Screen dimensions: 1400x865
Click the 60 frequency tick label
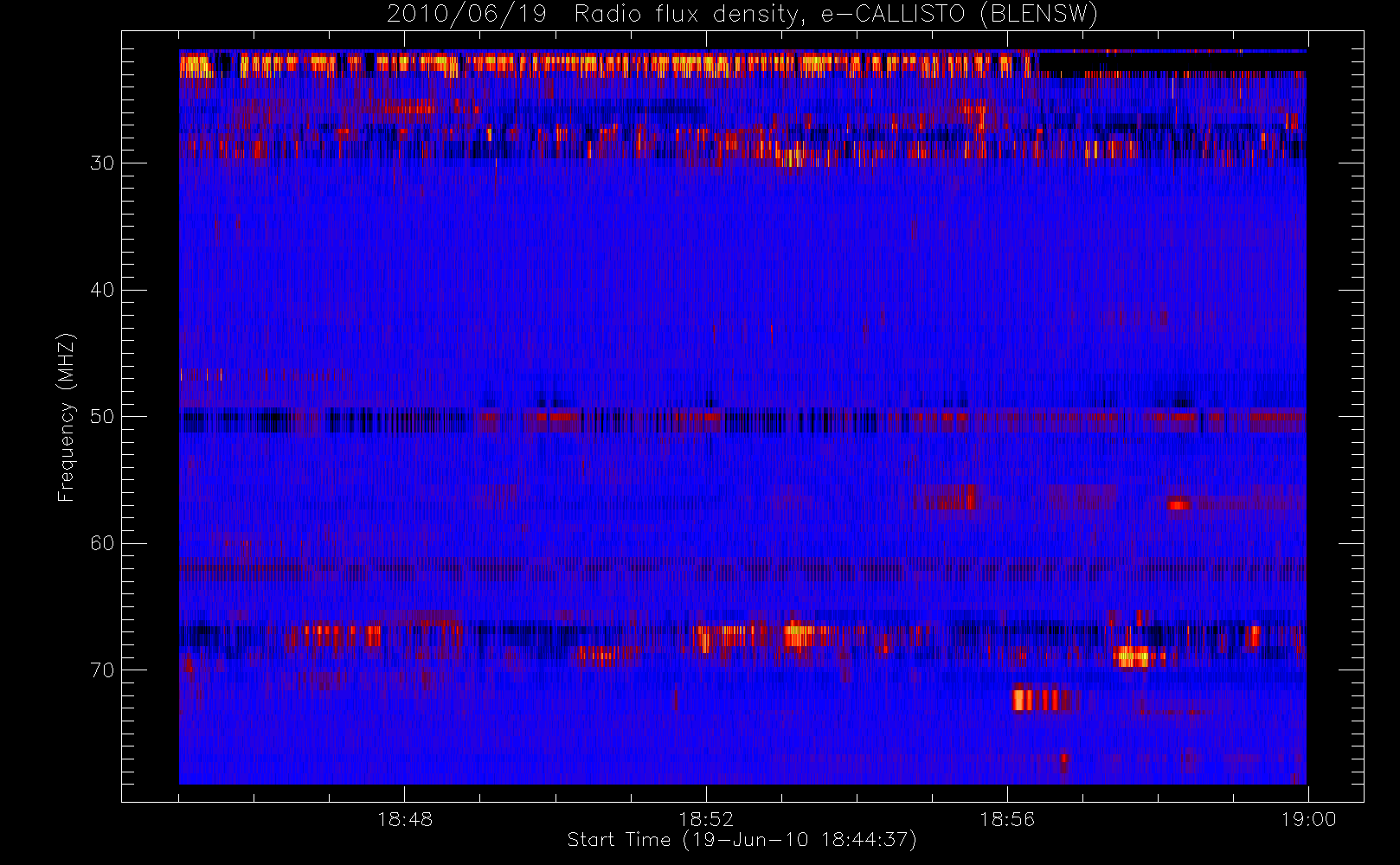click(102, 543)
